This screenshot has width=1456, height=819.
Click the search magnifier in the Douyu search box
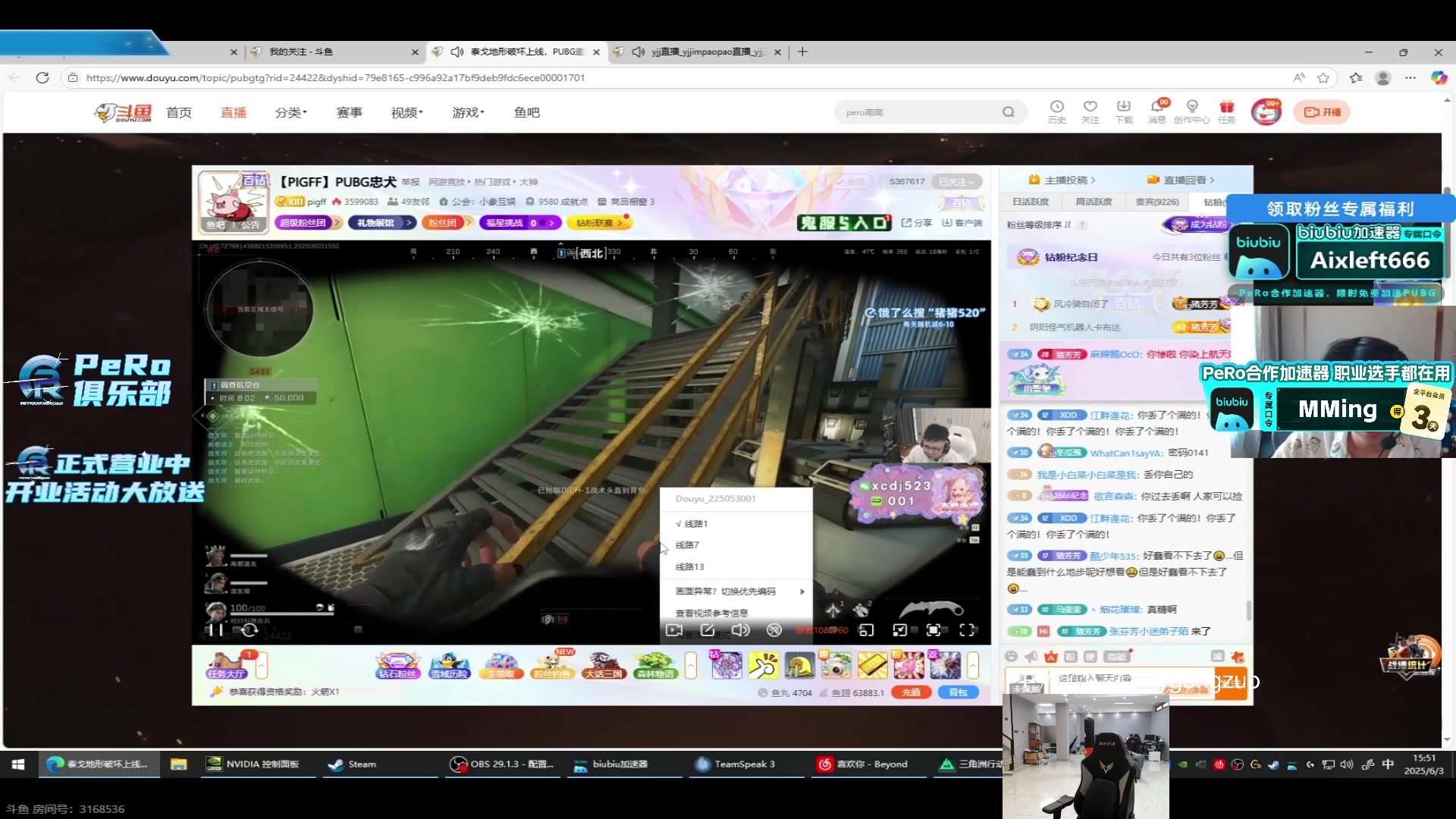click(x=1008, y=112)
